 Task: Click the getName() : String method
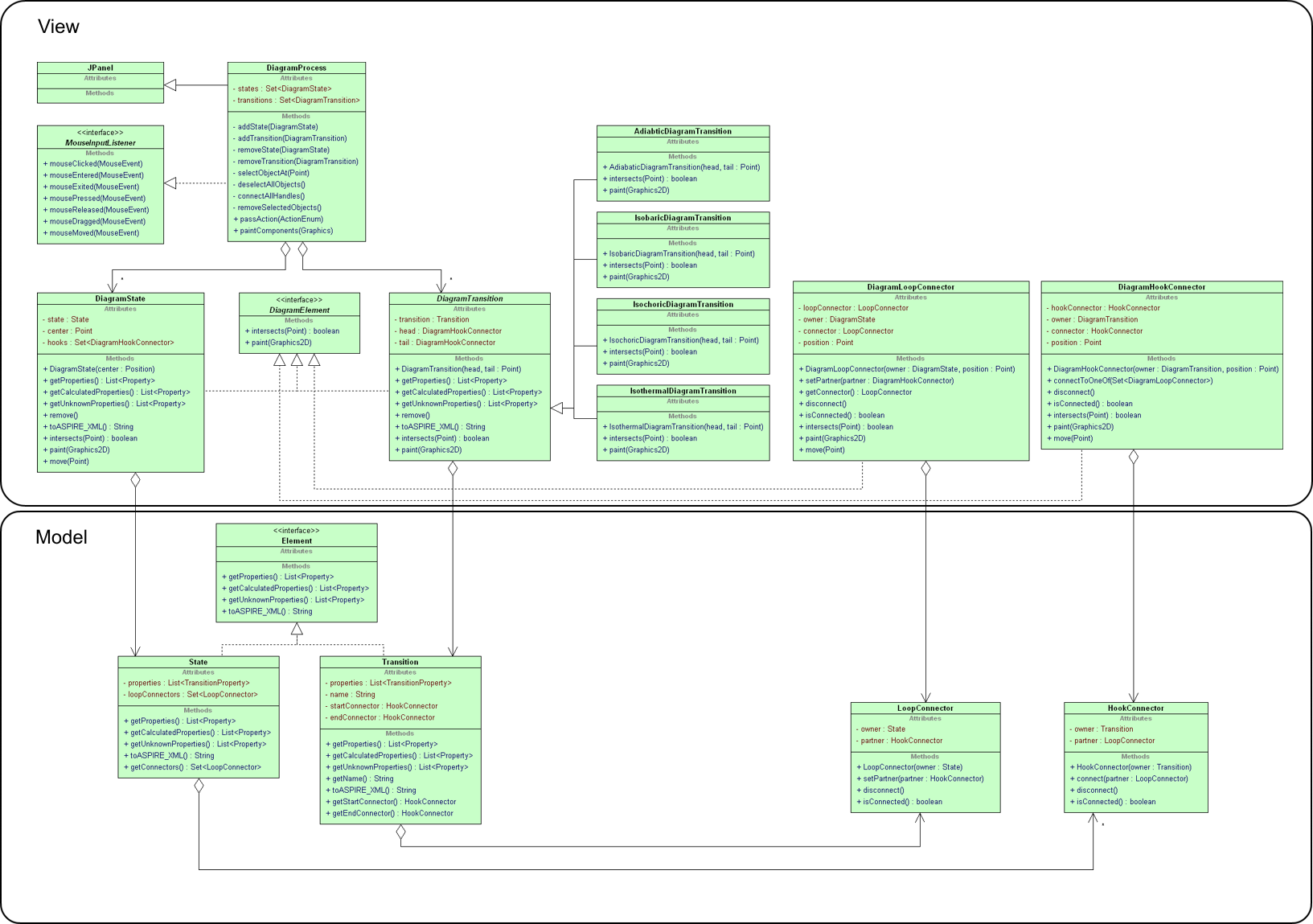pos(359,778)
